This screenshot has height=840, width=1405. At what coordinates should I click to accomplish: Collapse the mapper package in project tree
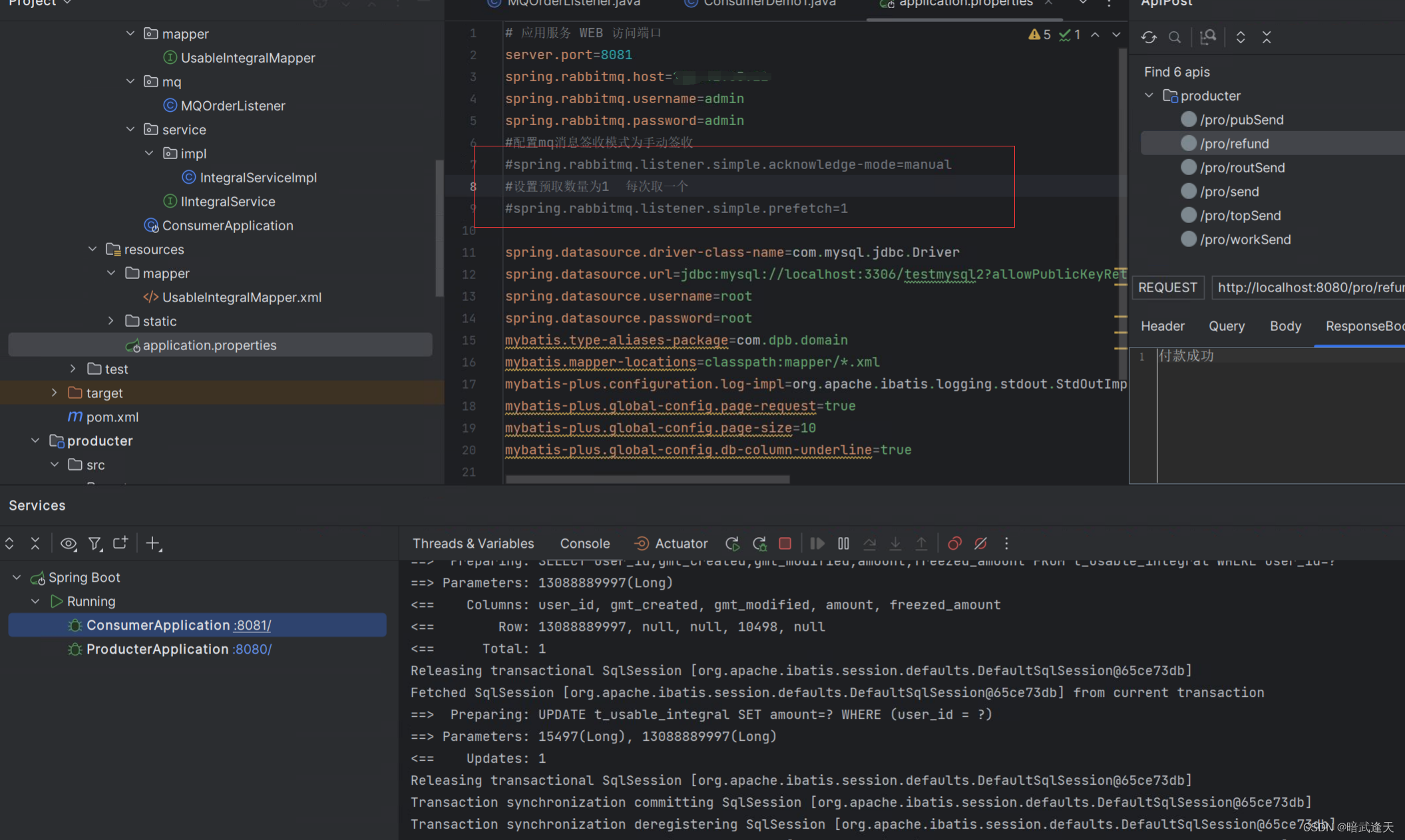point(130,33)
